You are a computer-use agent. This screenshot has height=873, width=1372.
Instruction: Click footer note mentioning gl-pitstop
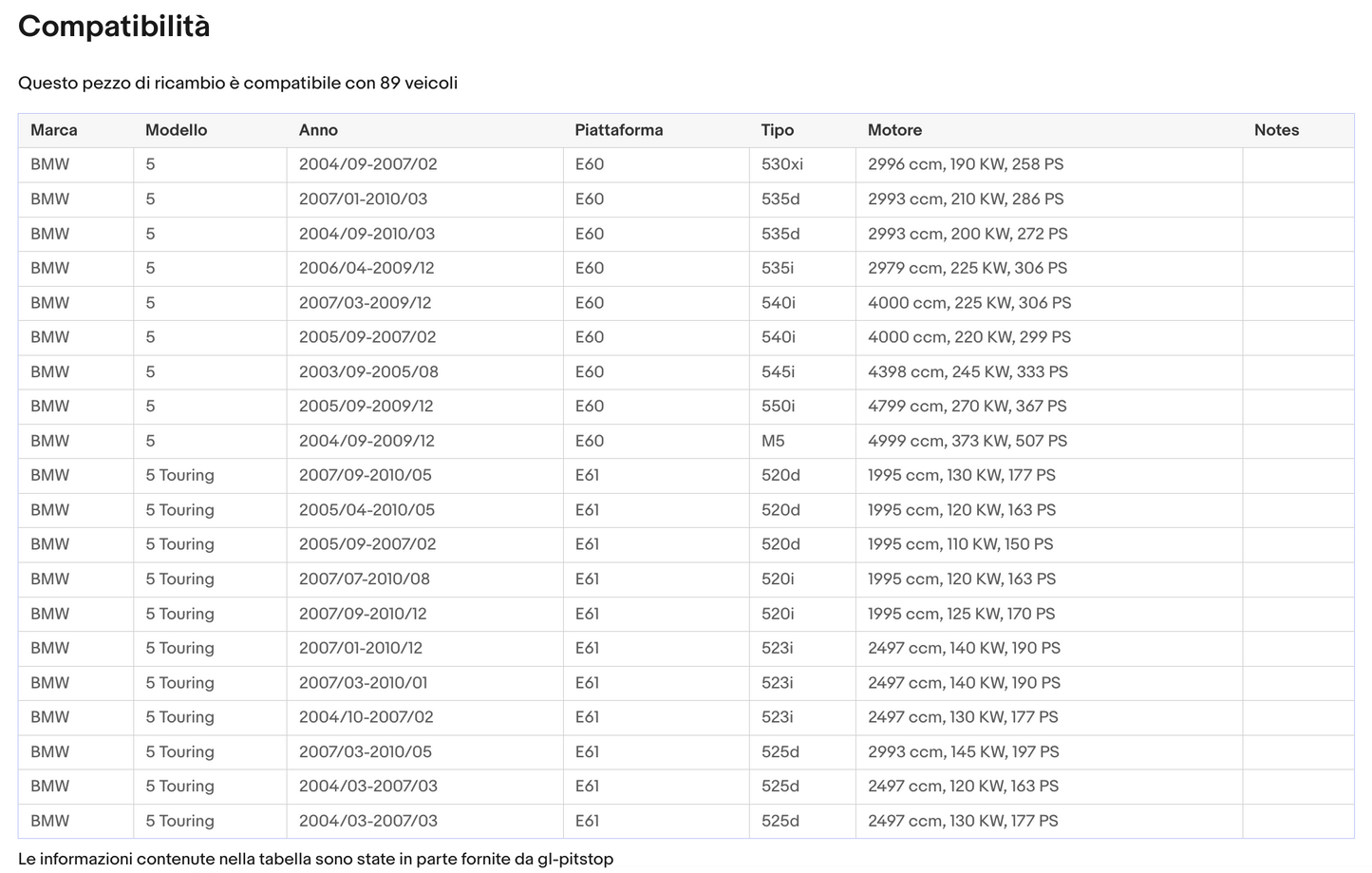click(316, 859)
